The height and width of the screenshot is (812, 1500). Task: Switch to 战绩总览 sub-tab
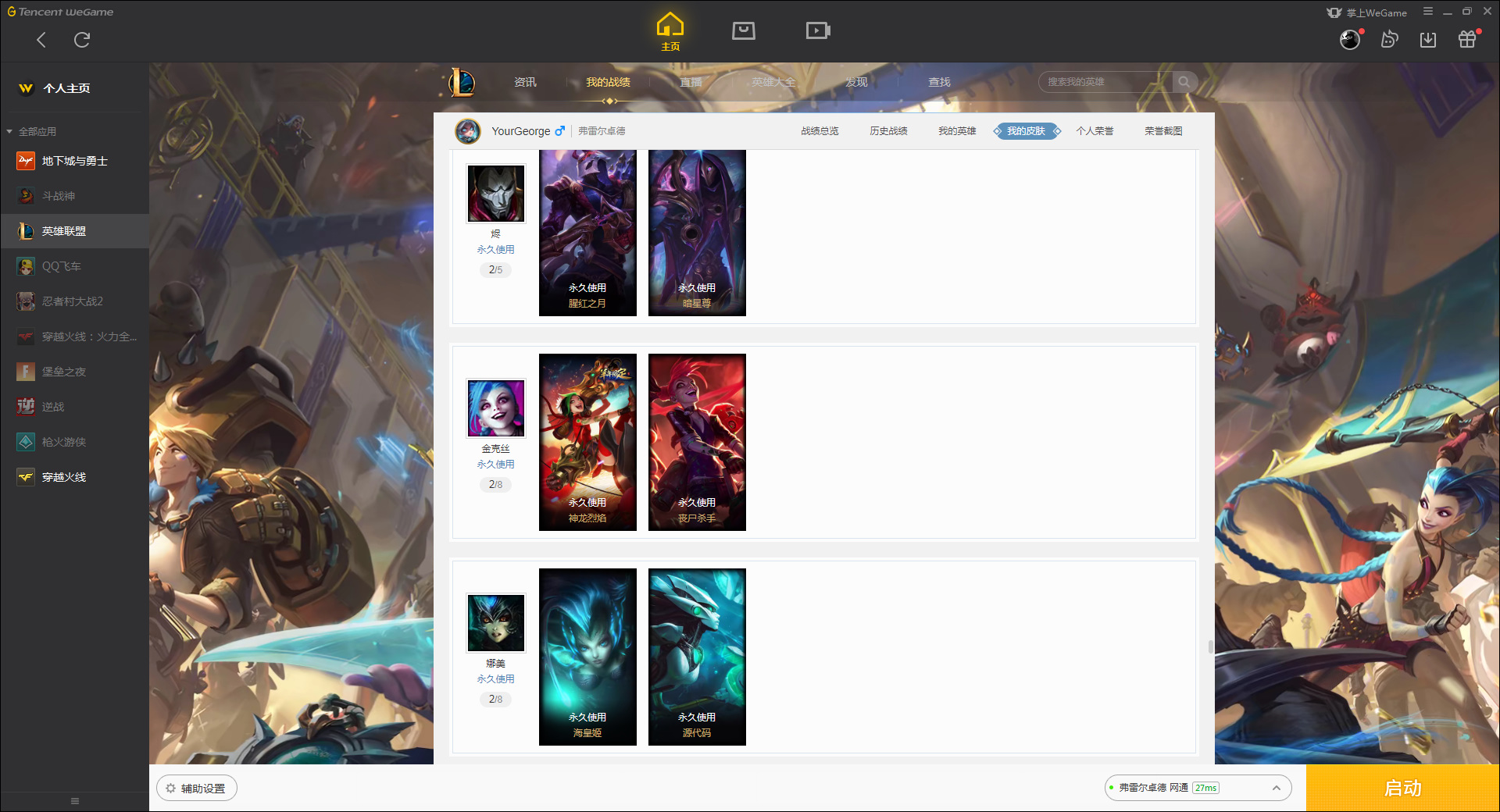[x=820, y=131]
